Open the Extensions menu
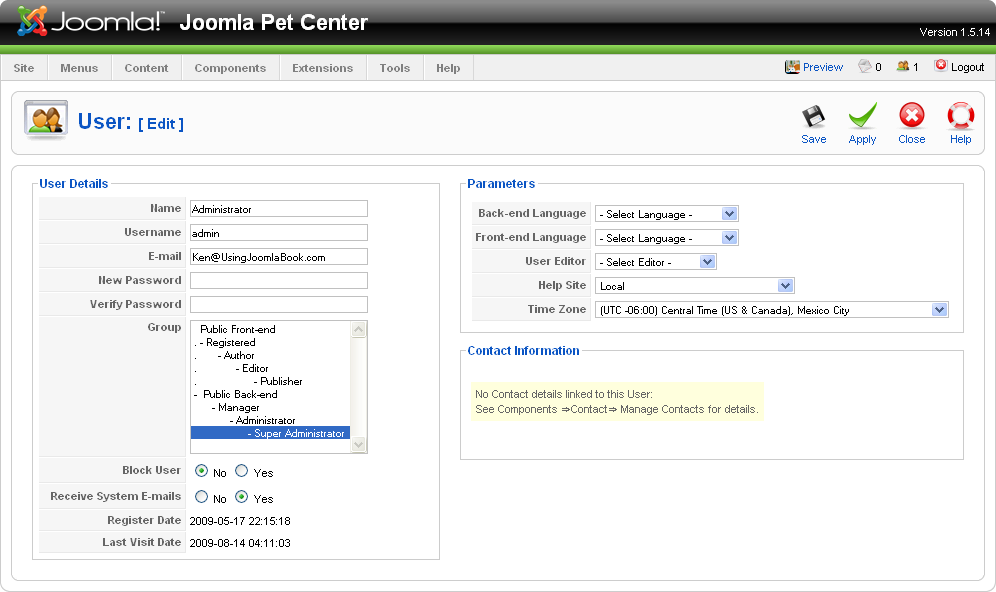 tap(323, 68)
